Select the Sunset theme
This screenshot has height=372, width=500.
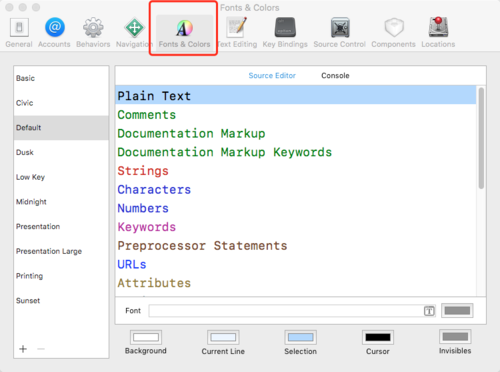(61, 300)
